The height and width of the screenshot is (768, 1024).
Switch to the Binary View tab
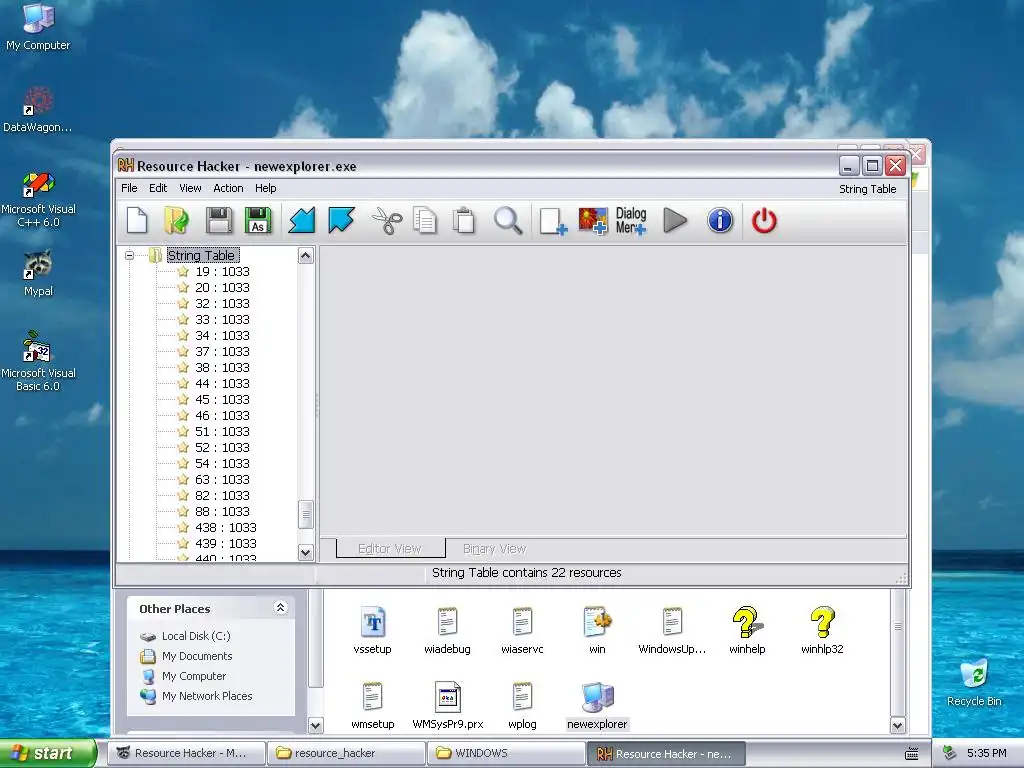(x=494, y=549)
